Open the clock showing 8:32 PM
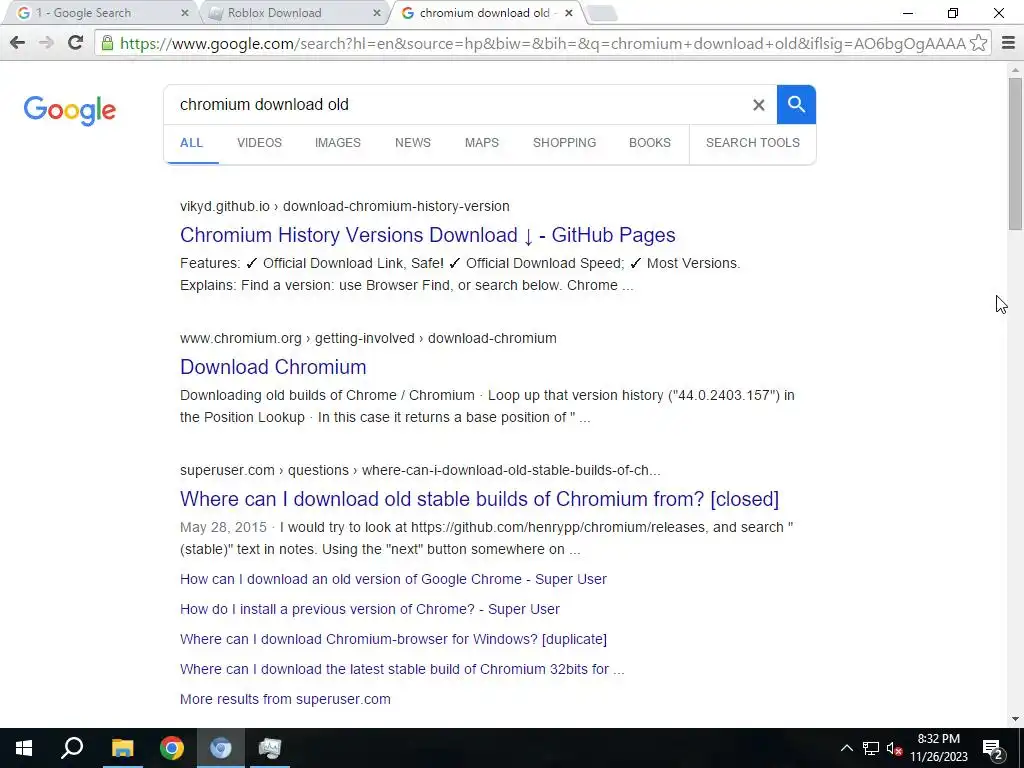Viewport: 1024px width, 768px height. 938,748
